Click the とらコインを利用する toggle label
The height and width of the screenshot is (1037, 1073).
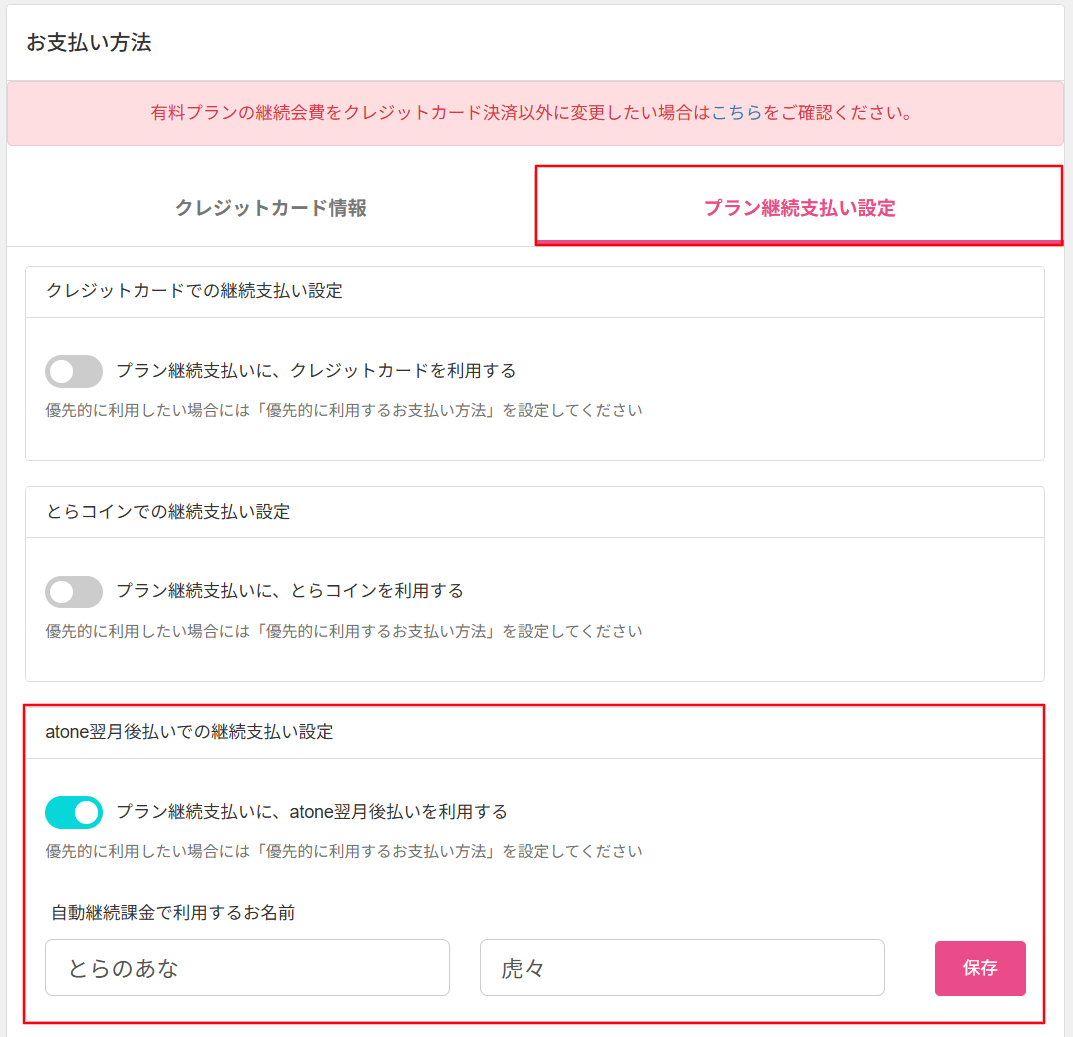click(x=290, y=591)
